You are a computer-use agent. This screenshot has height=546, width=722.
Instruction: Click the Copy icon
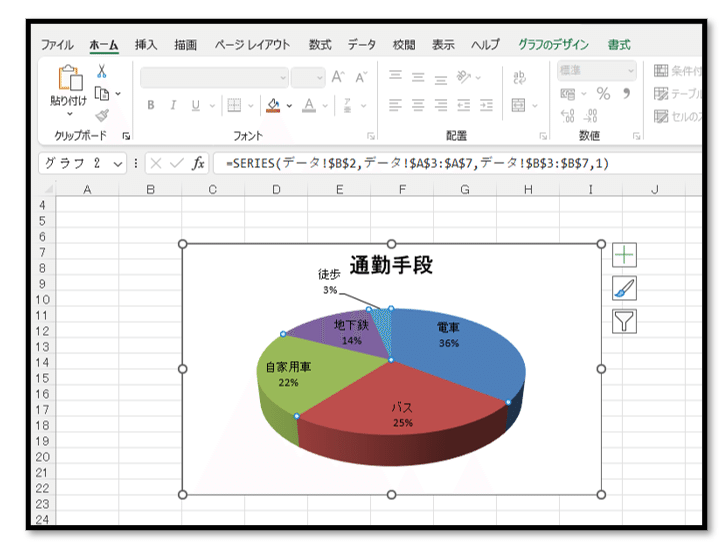point(102,93)
